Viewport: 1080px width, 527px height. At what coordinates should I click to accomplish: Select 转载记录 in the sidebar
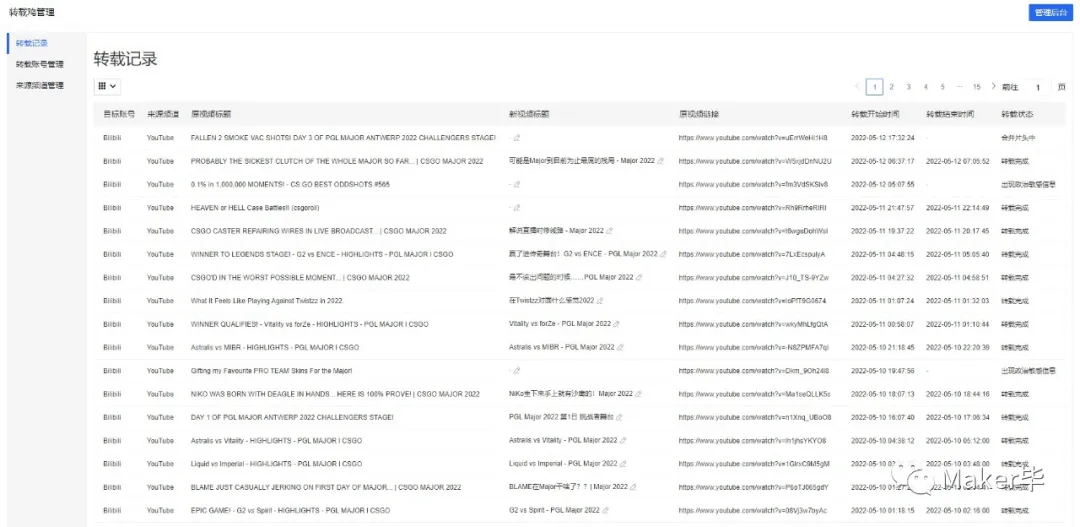[32, 43]
